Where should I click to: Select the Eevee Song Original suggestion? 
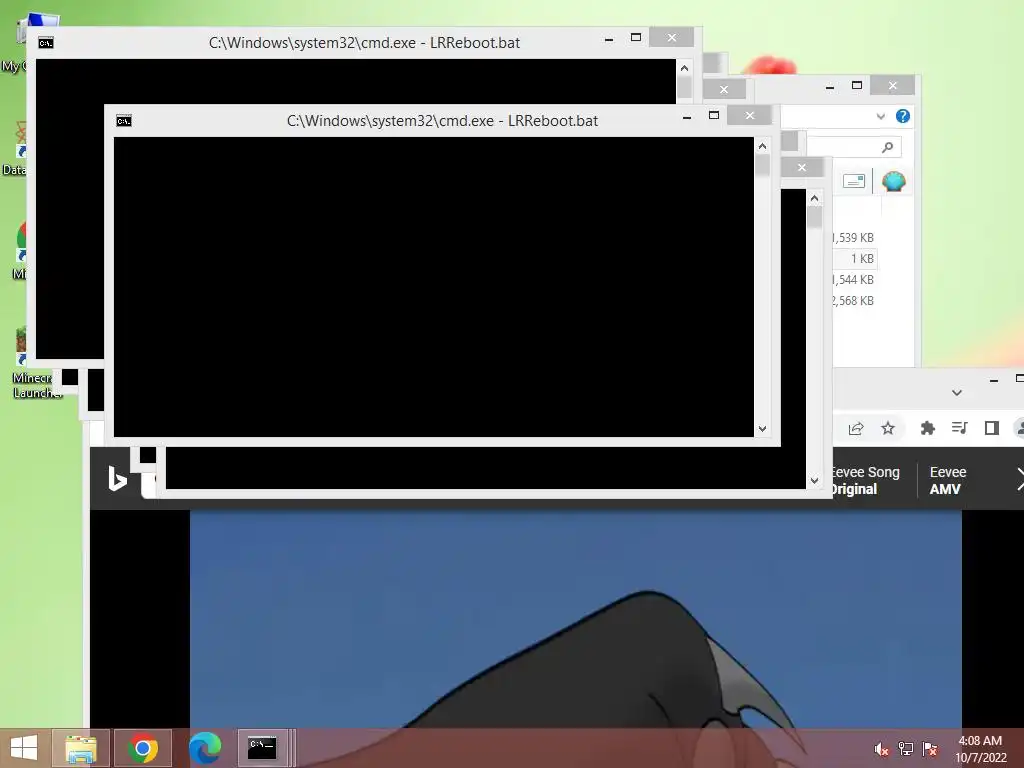point(866,481)
